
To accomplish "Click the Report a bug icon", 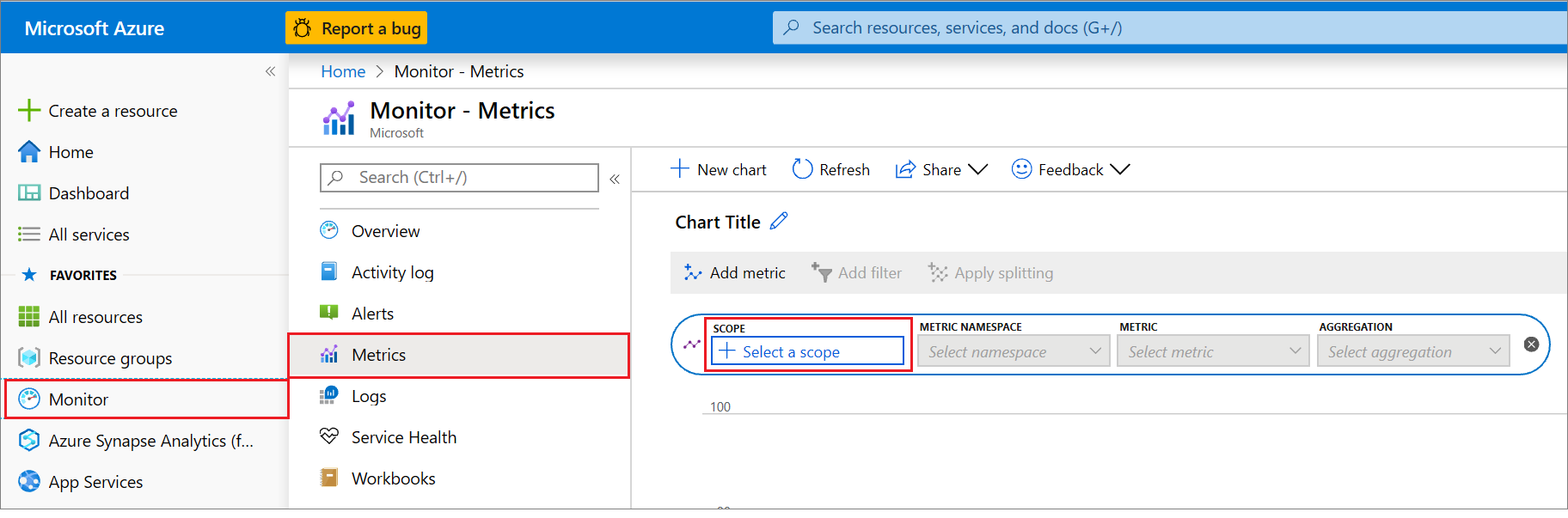I will [x=302, y=28].
